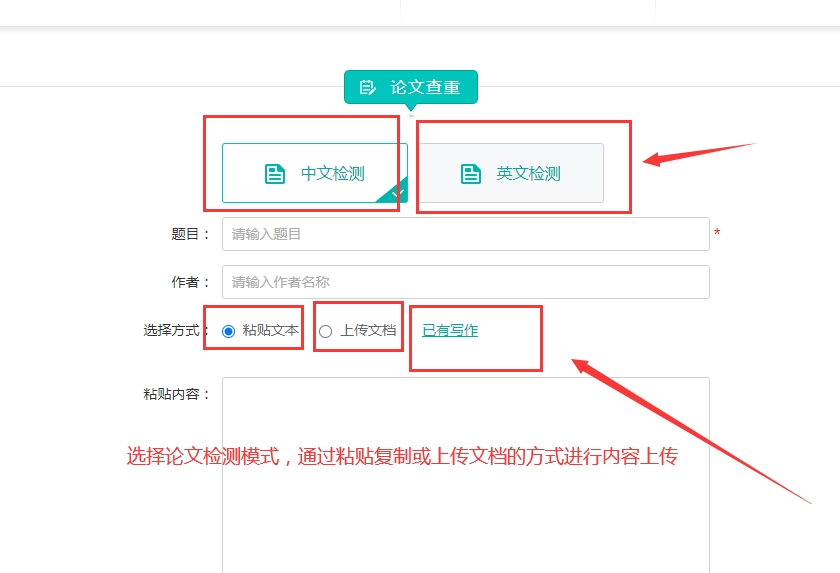The width and height of the screenshot is (840, 573).
Task: Click the checkmark corner on 中文检测 card
Action: click(x=397, y=192)
